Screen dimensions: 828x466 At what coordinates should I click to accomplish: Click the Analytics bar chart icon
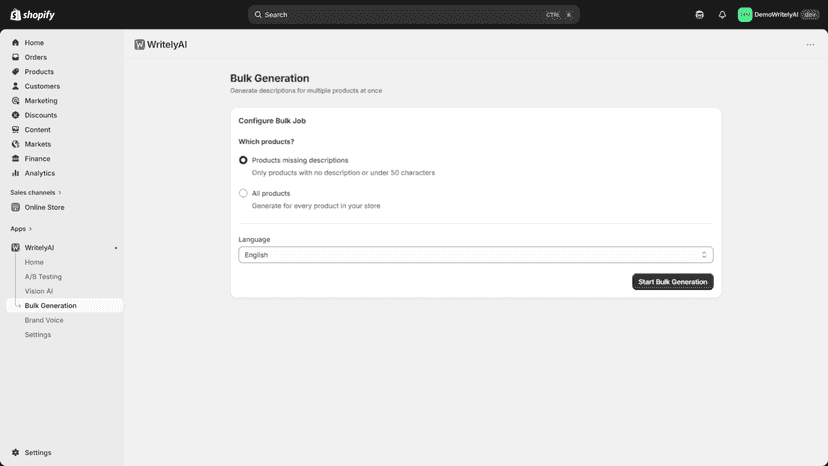click(15, 173)
